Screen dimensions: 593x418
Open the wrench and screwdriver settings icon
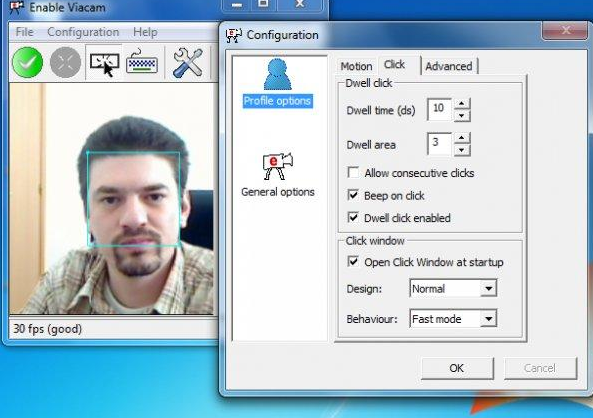188,63
